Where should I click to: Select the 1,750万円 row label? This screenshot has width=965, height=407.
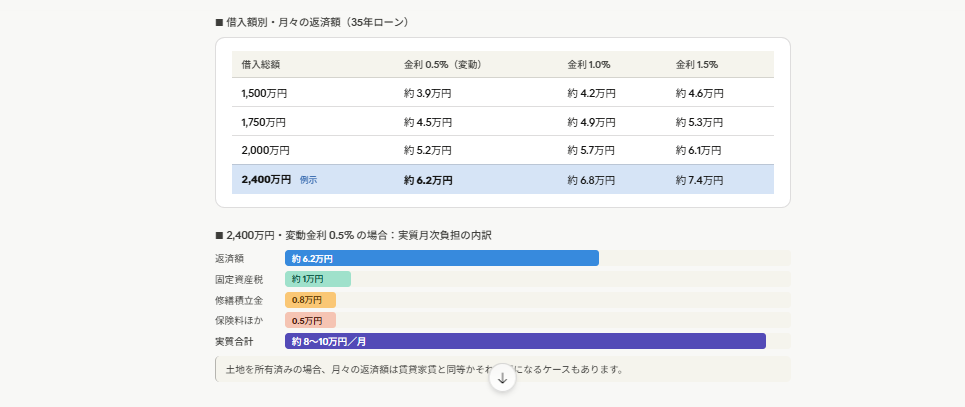click(263, 123)
